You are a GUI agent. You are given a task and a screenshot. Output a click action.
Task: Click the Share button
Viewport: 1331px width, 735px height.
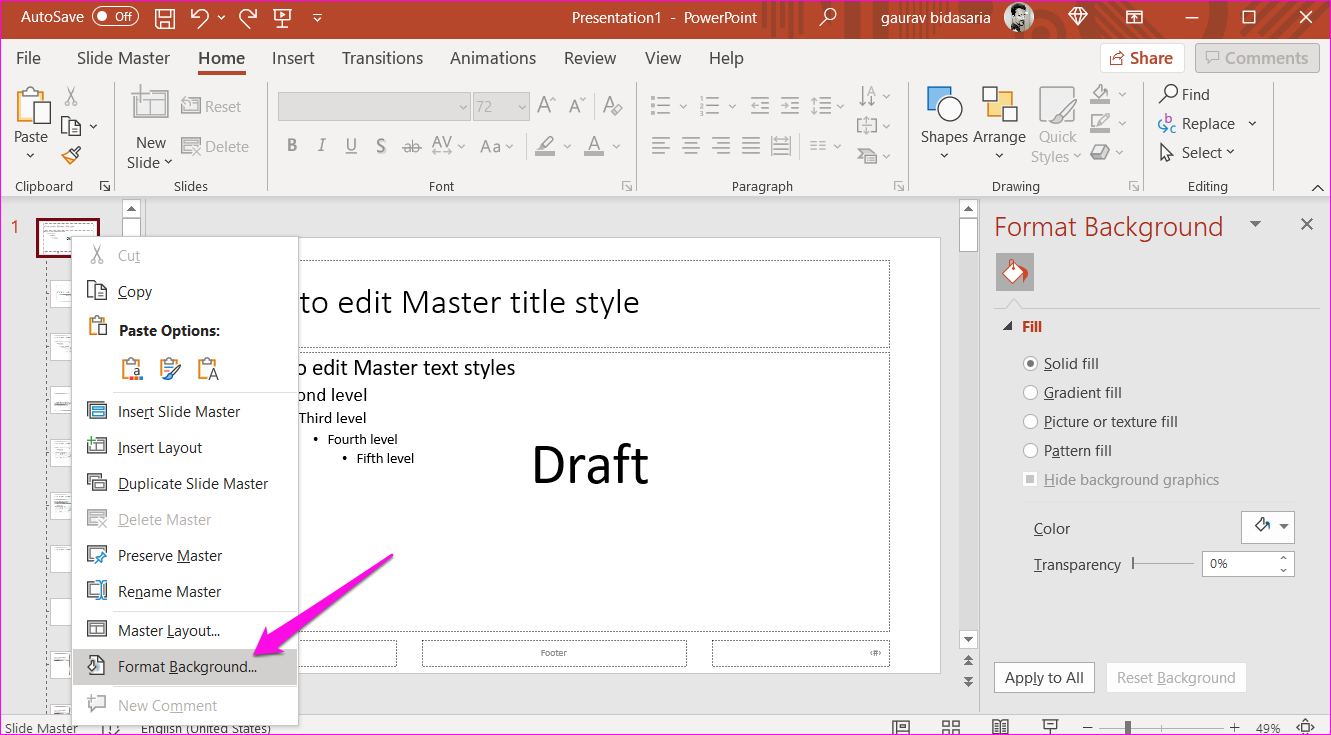coord(1142,58)
